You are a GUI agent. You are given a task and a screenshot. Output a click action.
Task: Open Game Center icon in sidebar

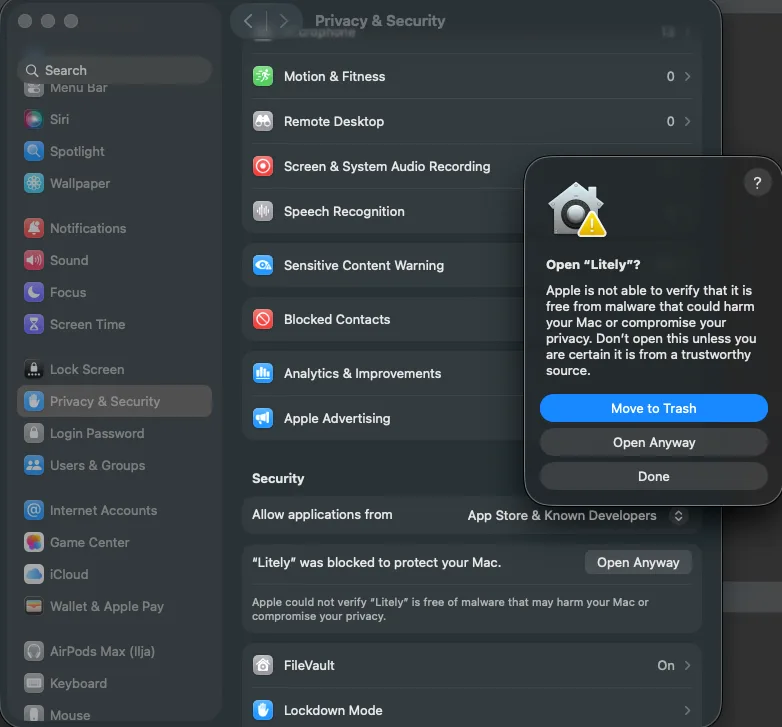[x=33, y=542]
